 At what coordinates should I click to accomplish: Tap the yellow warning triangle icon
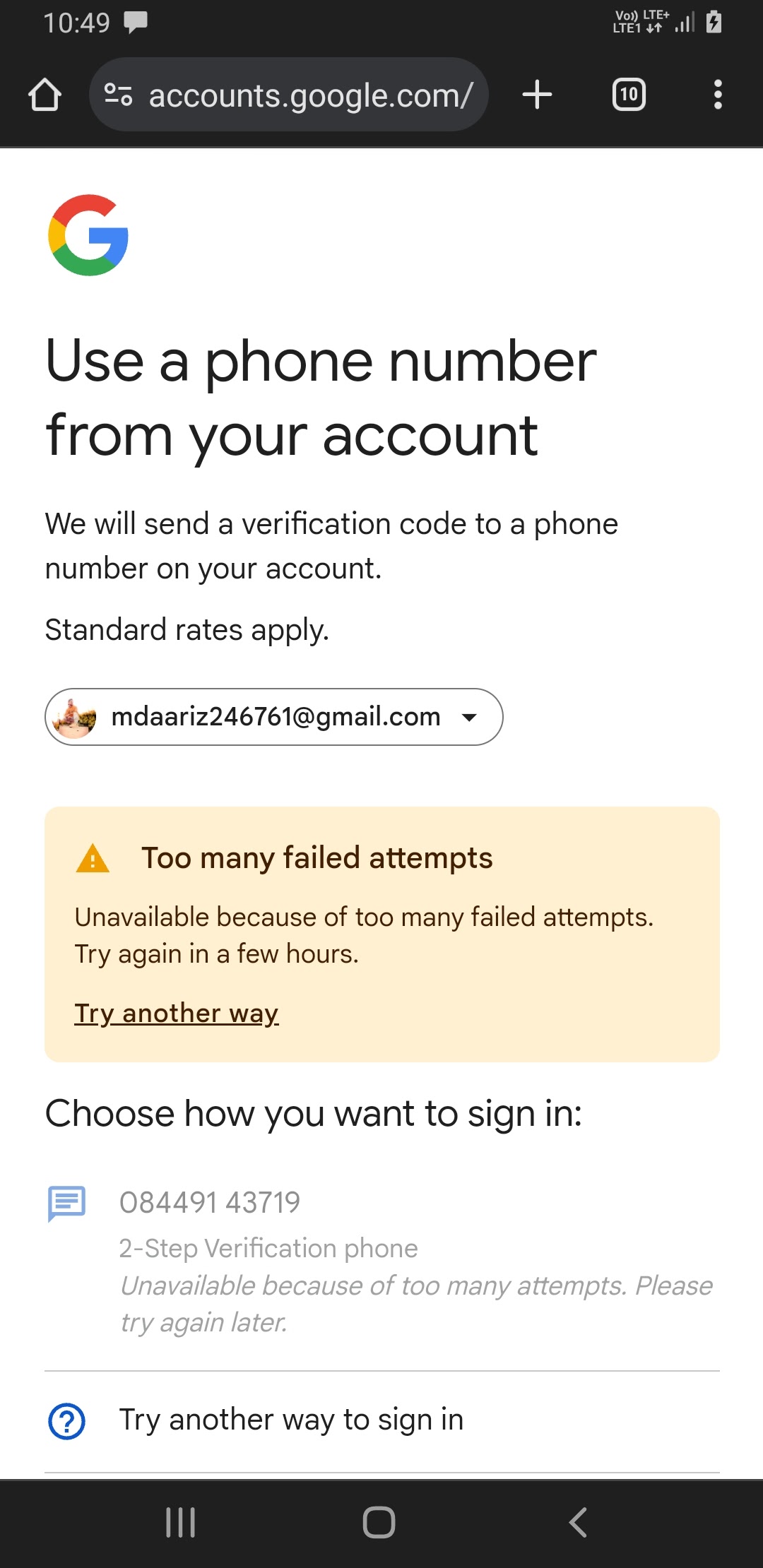click(93, 859)
